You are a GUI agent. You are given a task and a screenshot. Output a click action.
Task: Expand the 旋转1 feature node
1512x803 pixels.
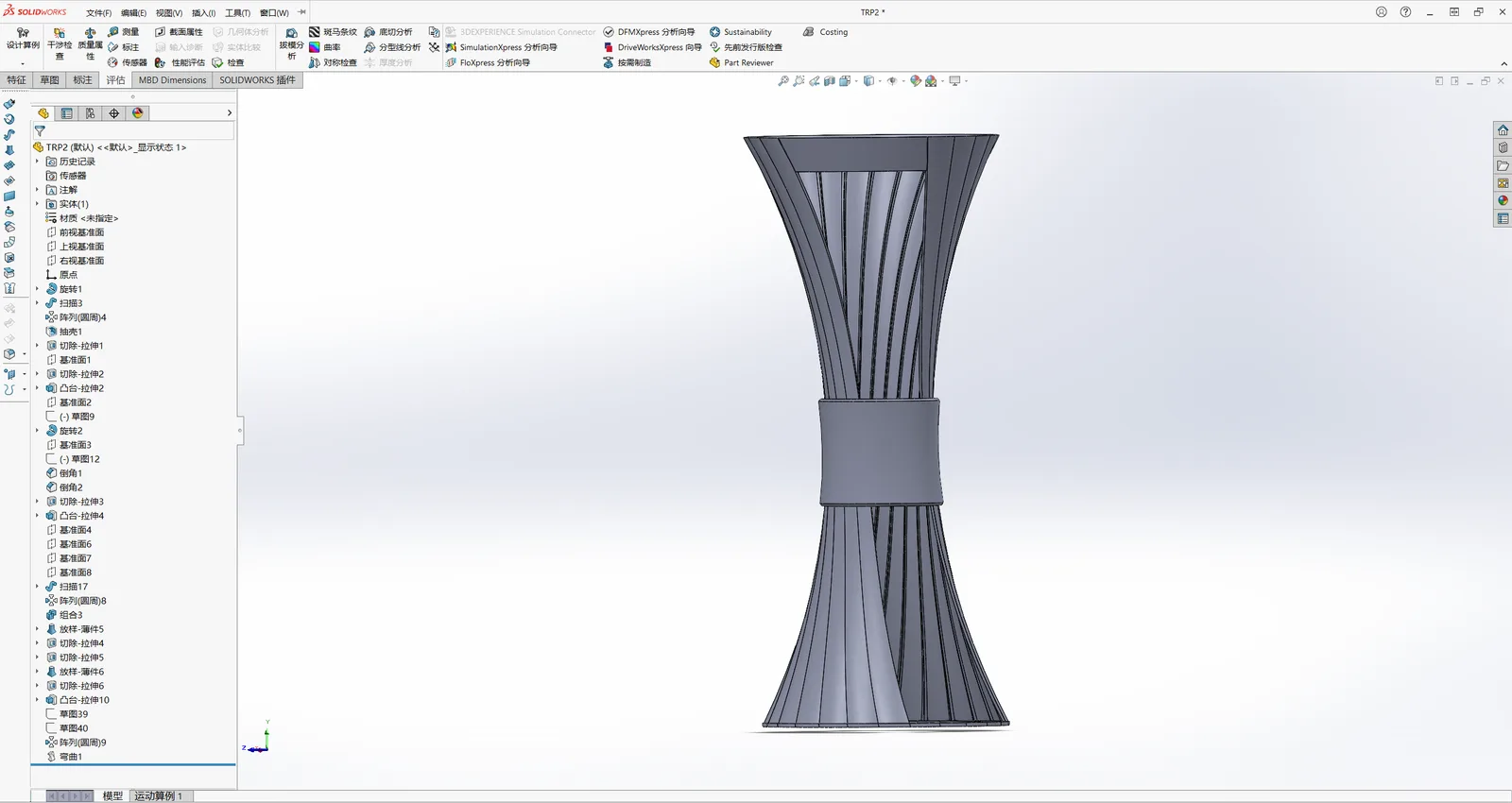(x=38, y=289)
